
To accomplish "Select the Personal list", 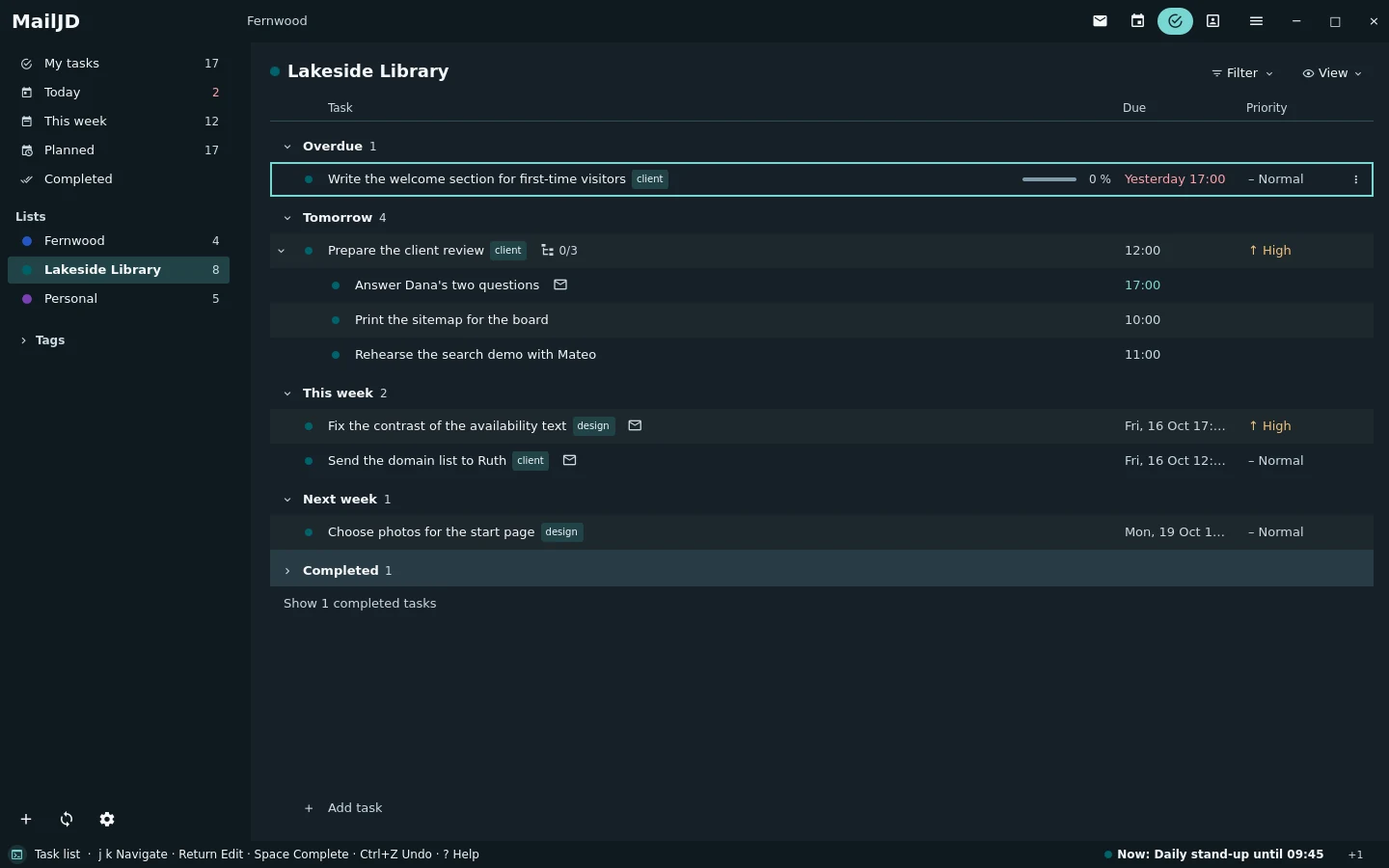I will [x=119, y=299].
